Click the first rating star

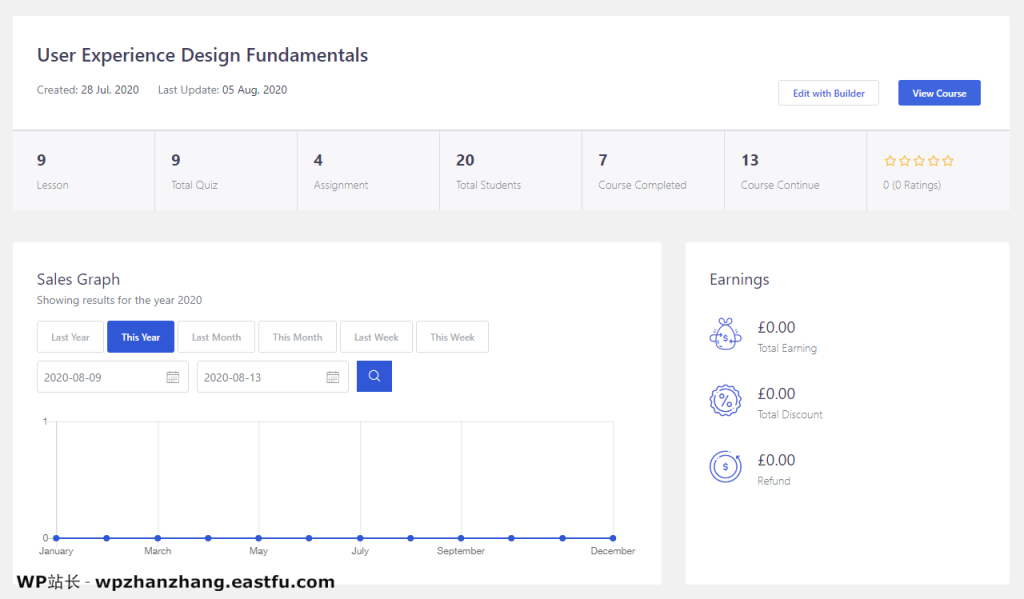[x=890, y=161]
